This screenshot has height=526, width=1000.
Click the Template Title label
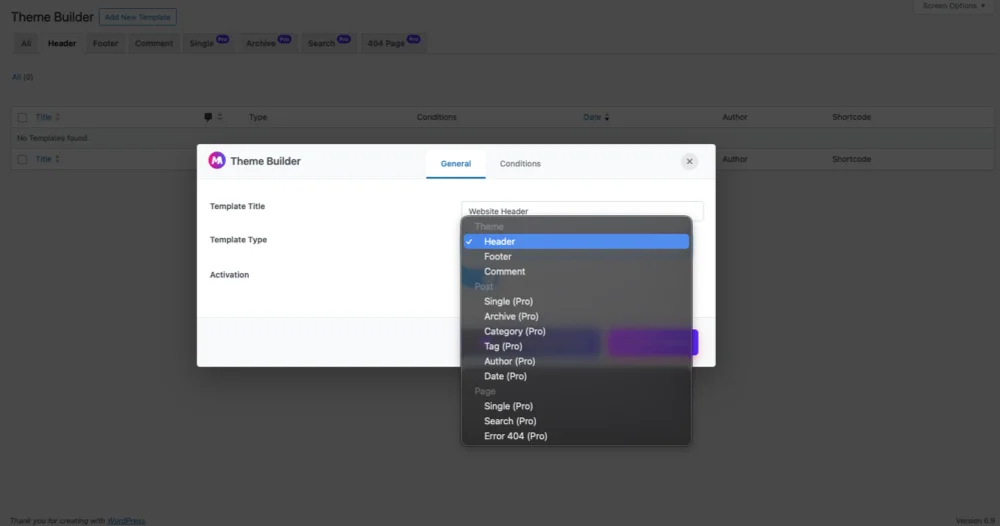(237, 207)
